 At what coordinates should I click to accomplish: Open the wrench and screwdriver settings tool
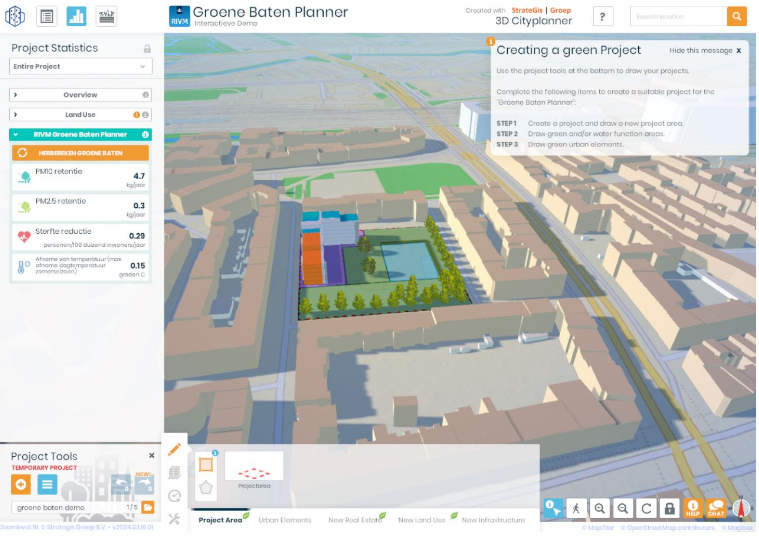pos(174,519)
